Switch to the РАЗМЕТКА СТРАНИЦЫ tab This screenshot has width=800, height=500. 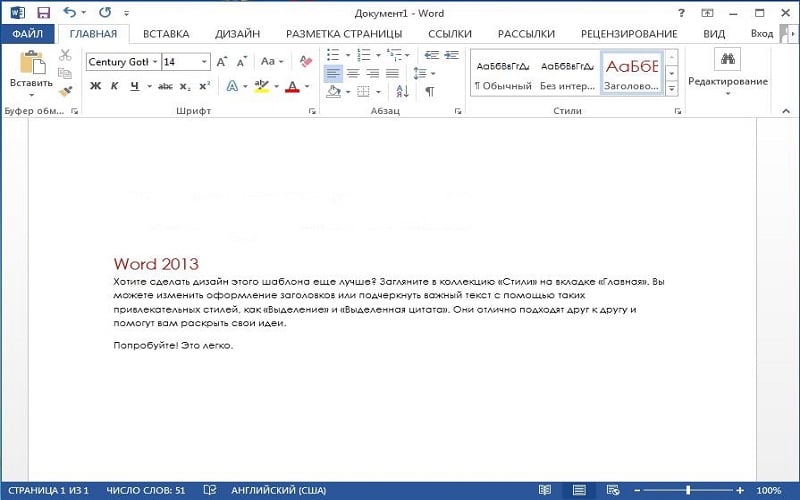344,34
